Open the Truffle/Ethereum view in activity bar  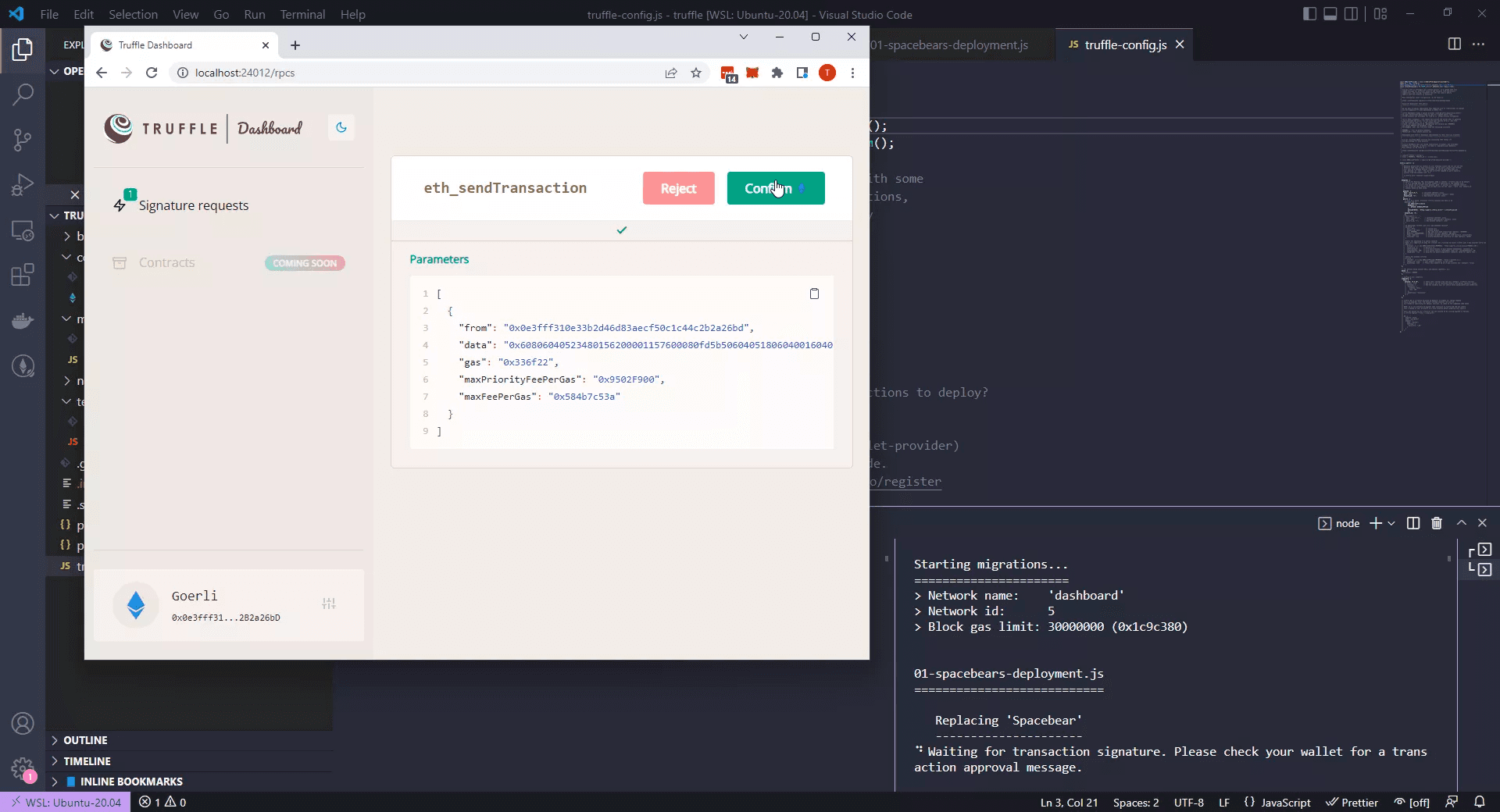(23, 365)
